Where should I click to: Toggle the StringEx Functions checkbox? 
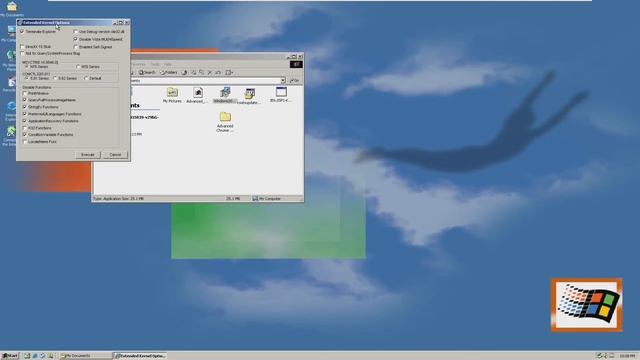point(25,107)
